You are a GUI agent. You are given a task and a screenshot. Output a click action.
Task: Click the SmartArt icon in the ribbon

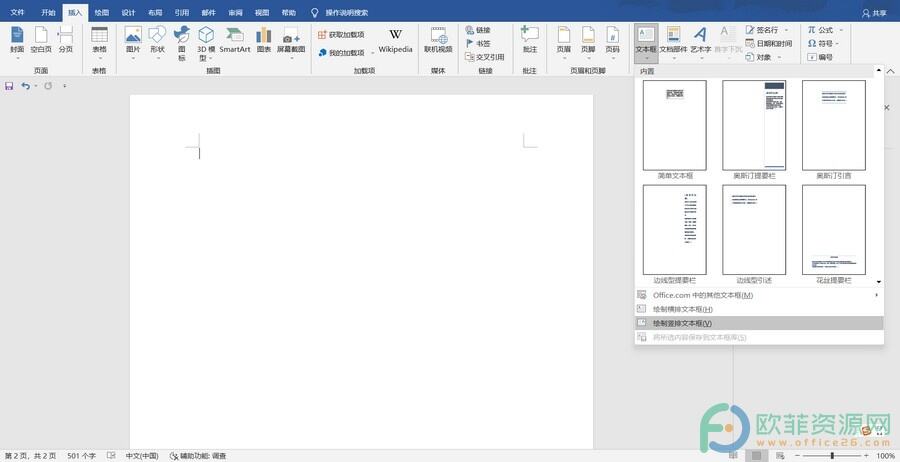pos(235,38)
